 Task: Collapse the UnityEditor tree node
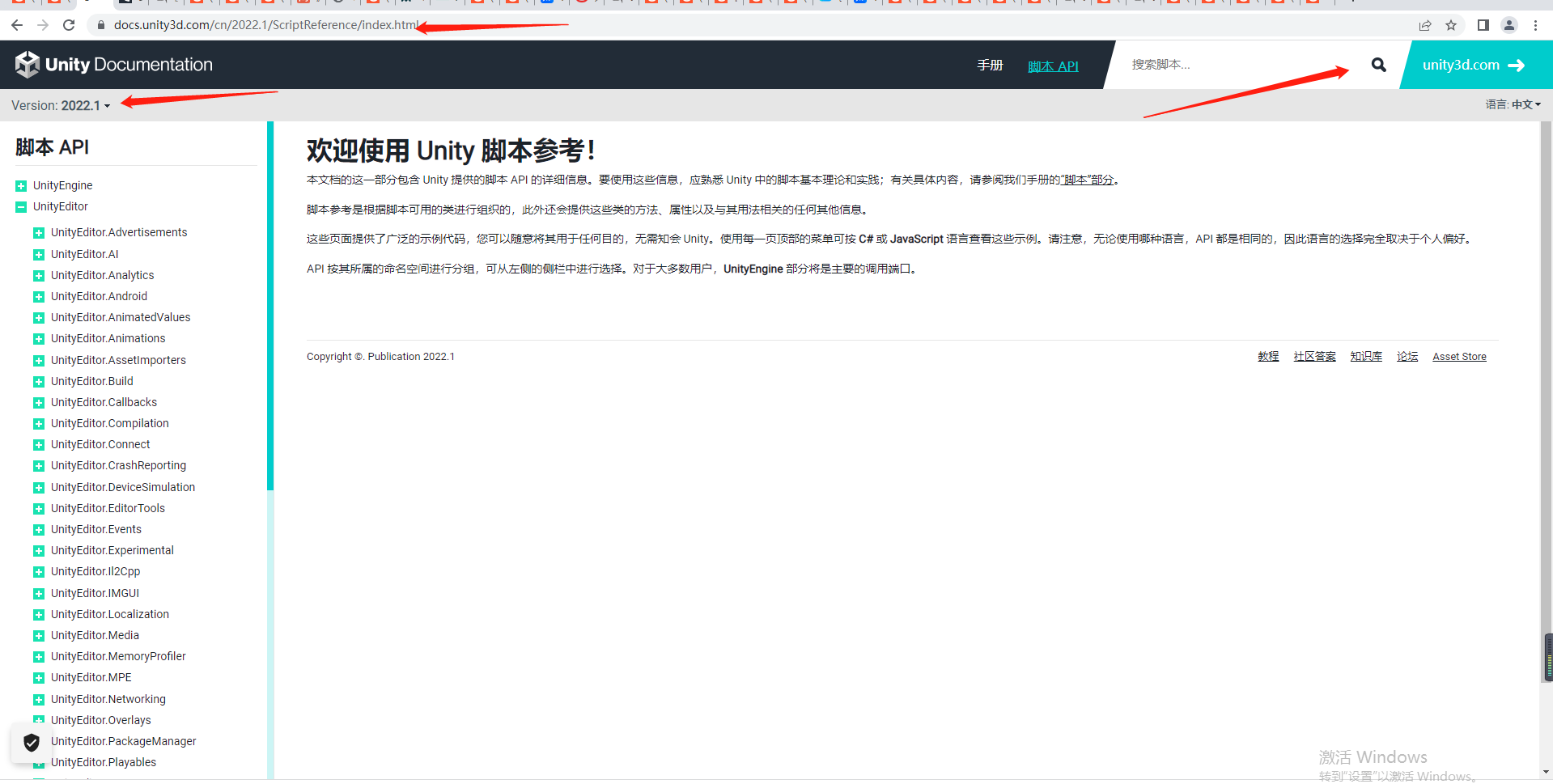pyautogui.click(x=21, y=207)
